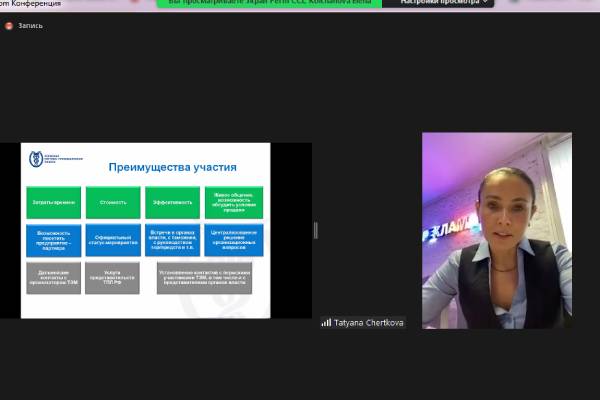Open the 'Настройки просмотра' view options dropdown
The image size is (600, 400).
[x=438, y=3]
